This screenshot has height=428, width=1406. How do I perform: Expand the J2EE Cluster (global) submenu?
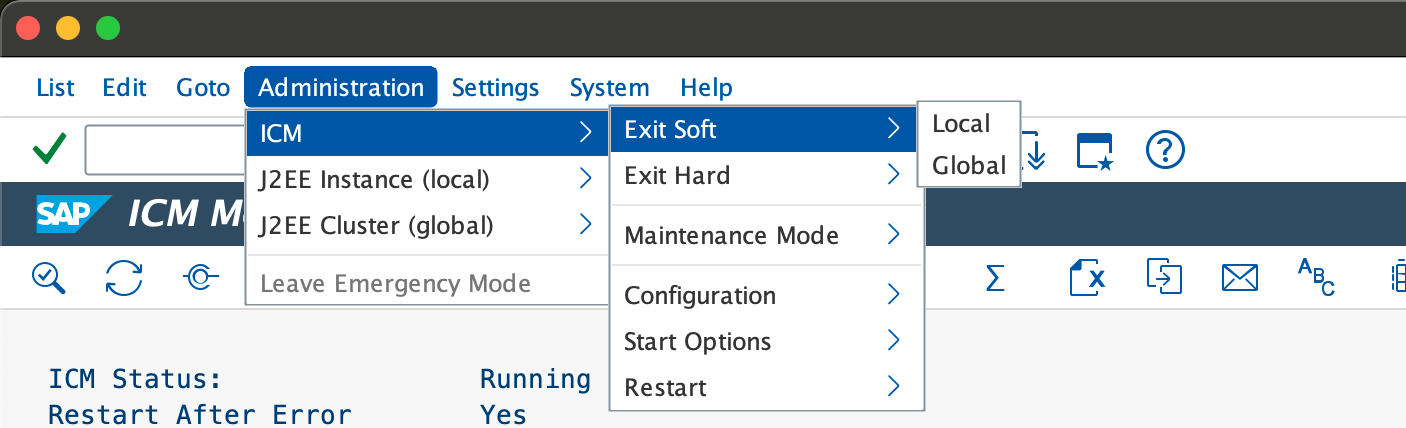click(427, 225)
